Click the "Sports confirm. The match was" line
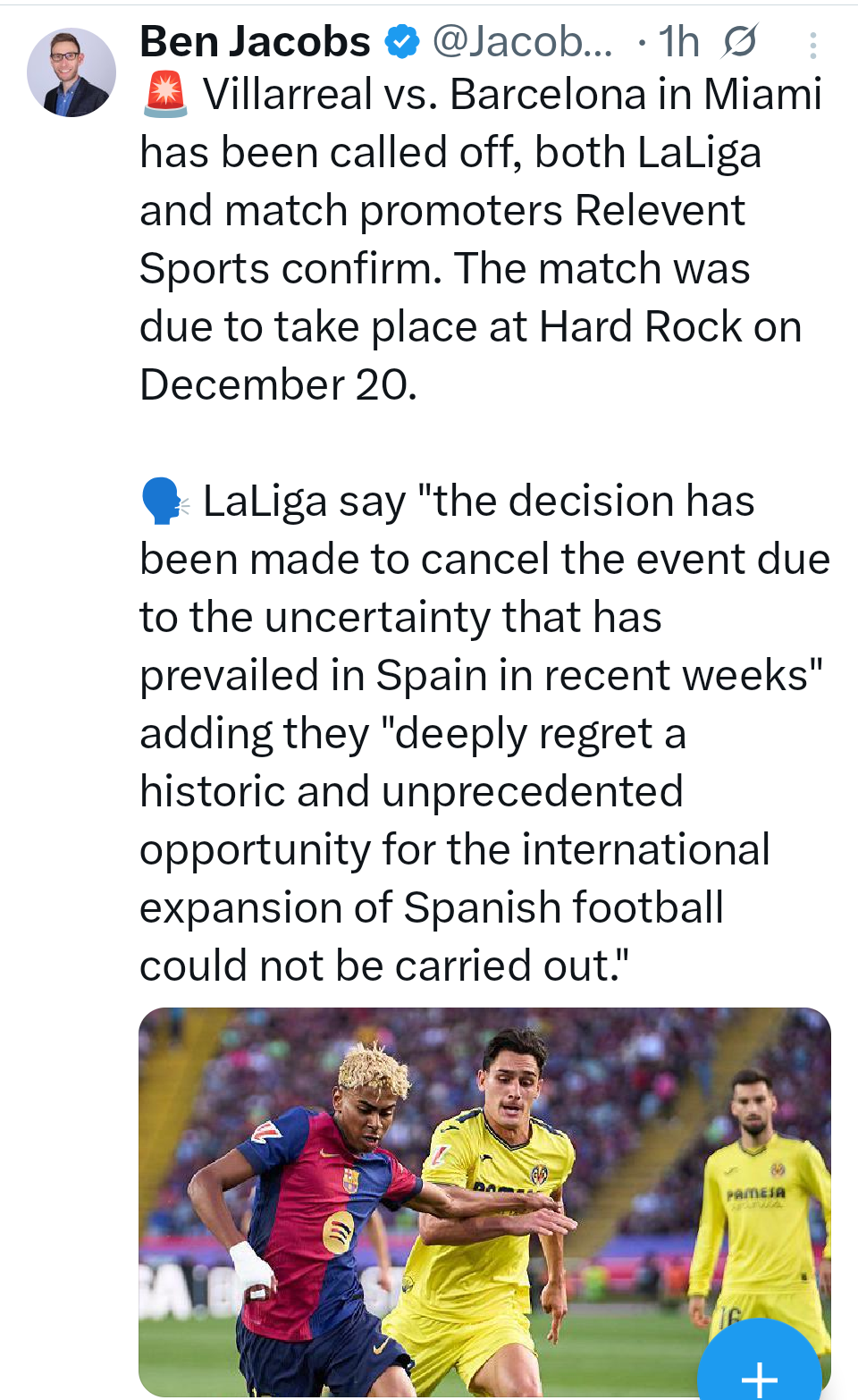Screen dimensions: 858x1400 (x=444, y=269)
